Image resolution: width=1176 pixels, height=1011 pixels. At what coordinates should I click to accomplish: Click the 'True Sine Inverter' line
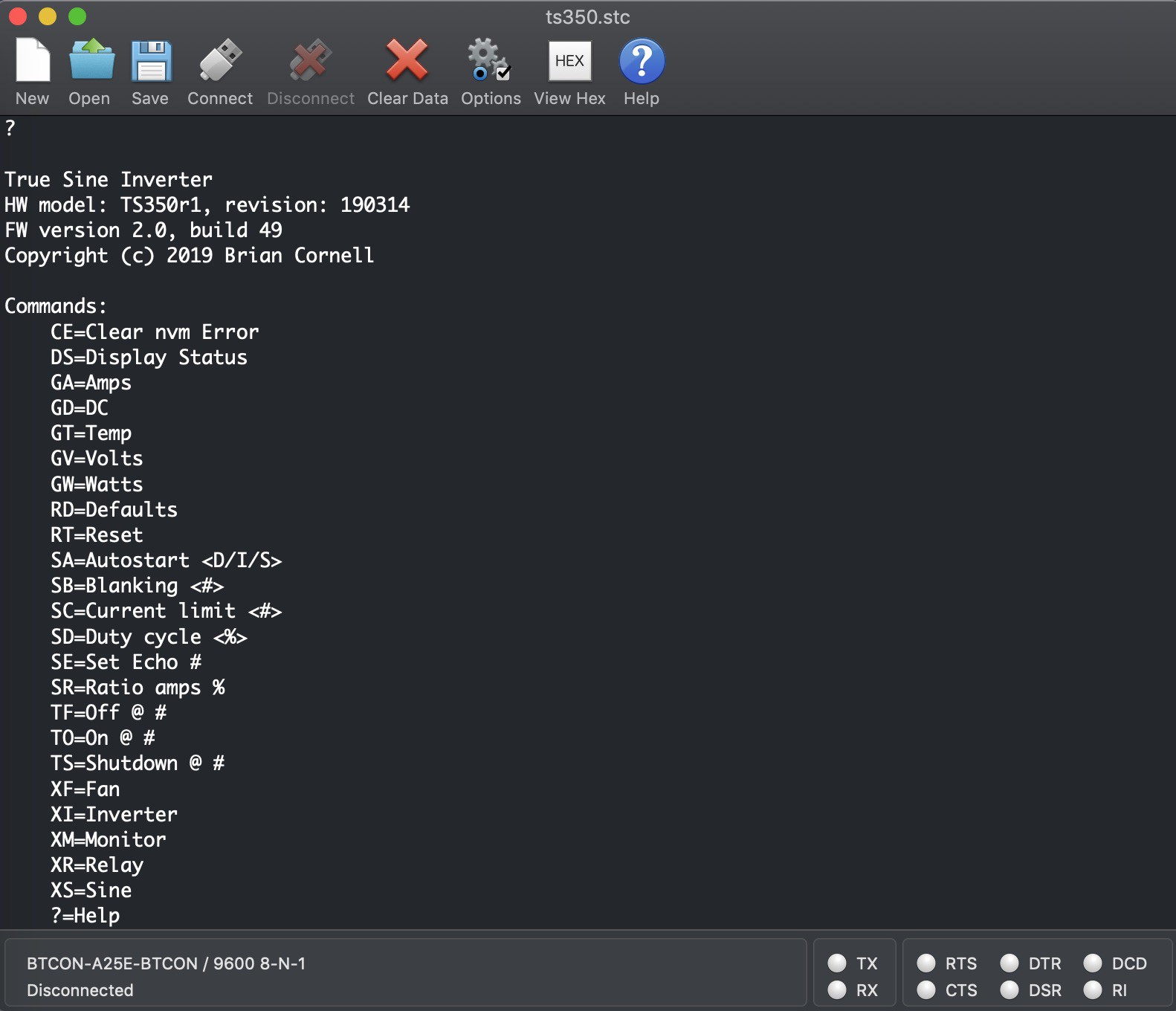(109, 180)
